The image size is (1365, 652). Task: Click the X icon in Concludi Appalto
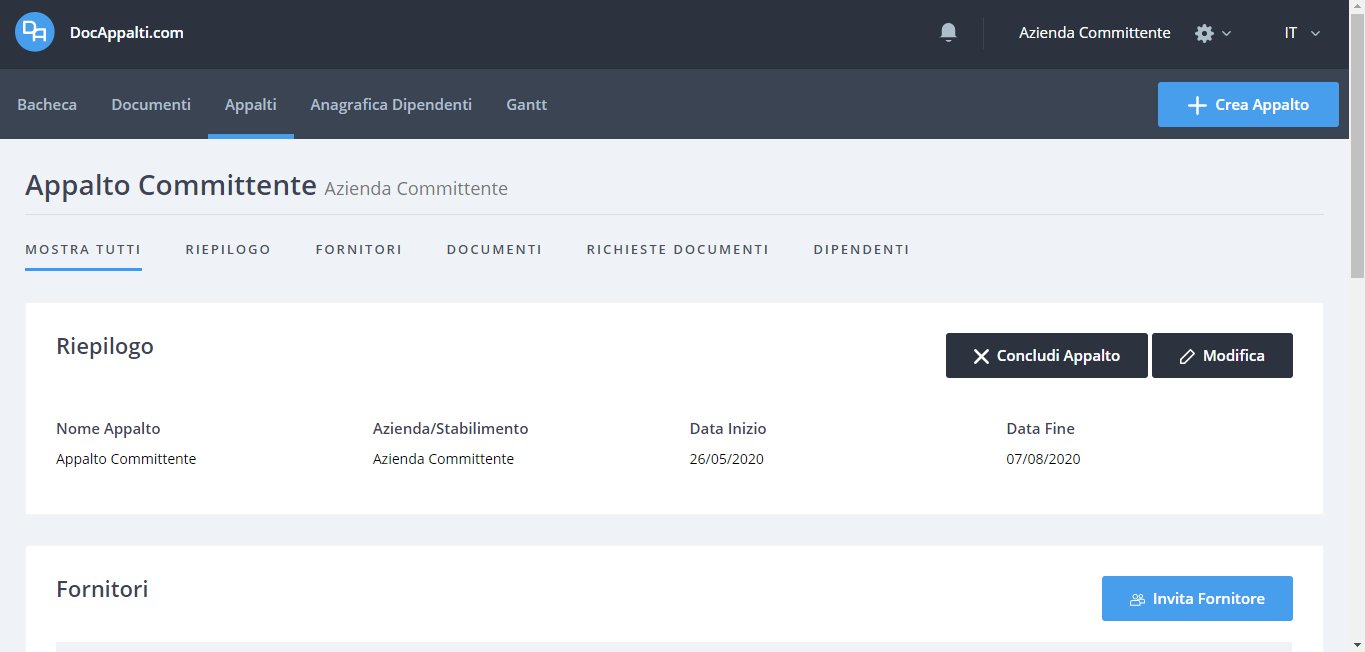(x=981, y=356)
